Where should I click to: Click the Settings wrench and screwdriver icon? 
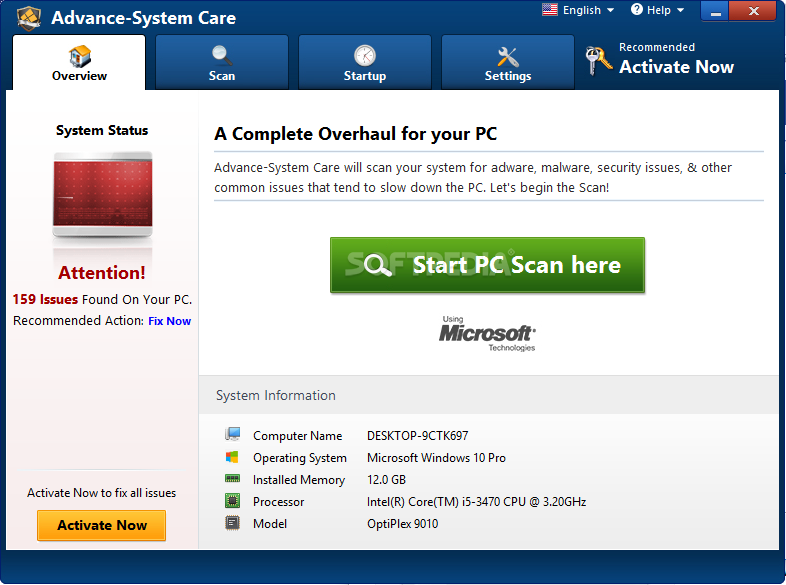507,57
